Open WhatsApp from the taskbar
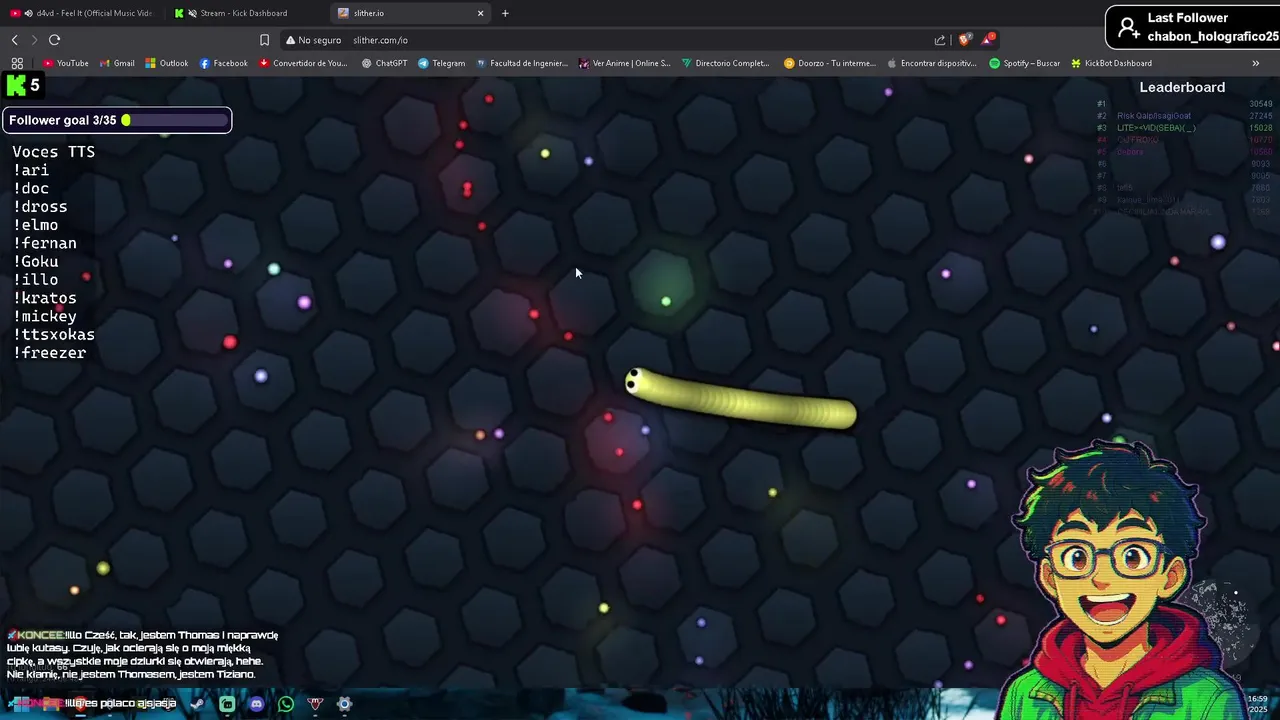Screen dimensions: 1280x720 286,704
